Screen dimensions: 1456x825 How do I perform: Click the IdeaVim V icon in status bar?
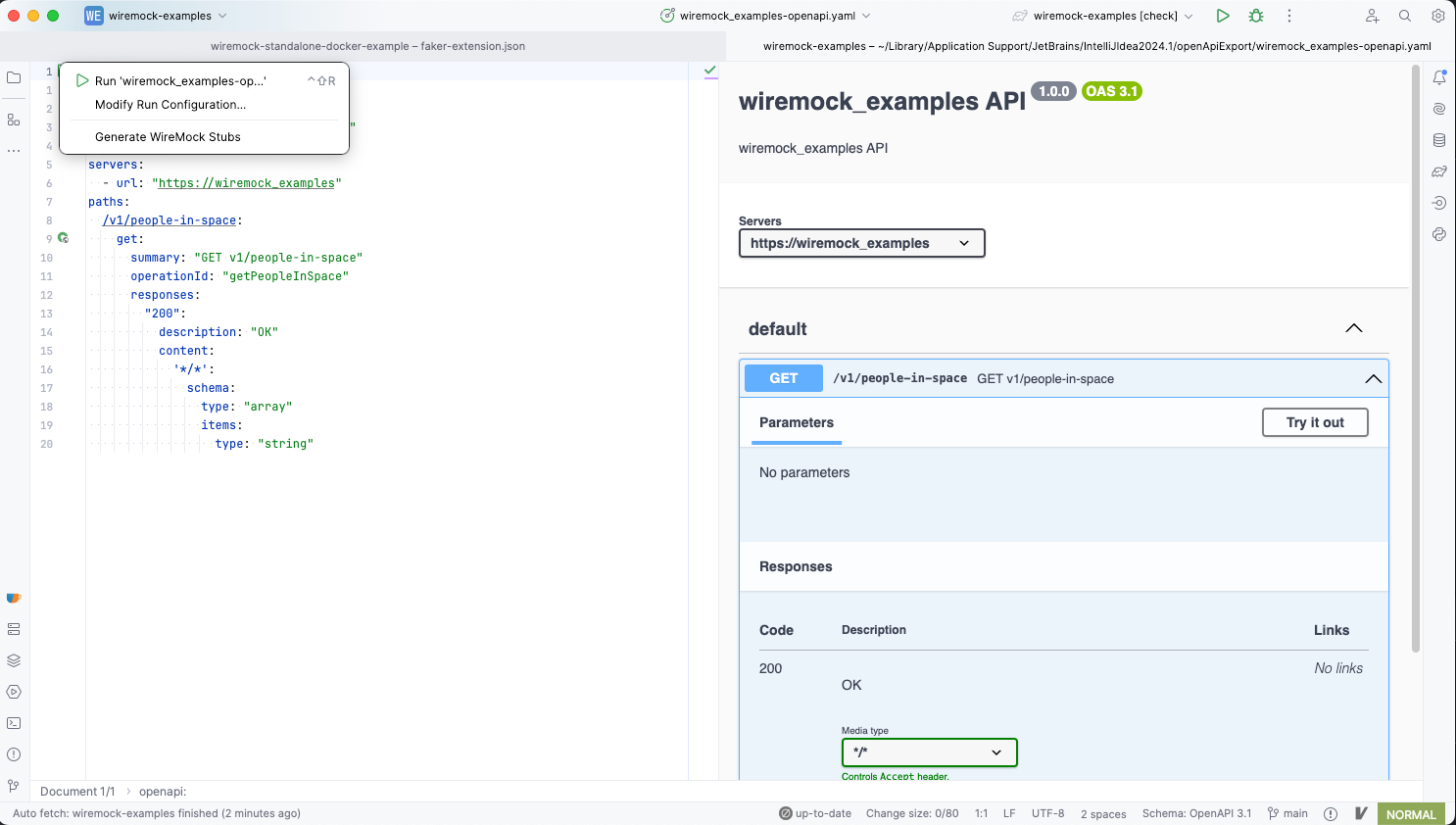pyautogui.click(x=1361, y=813)
